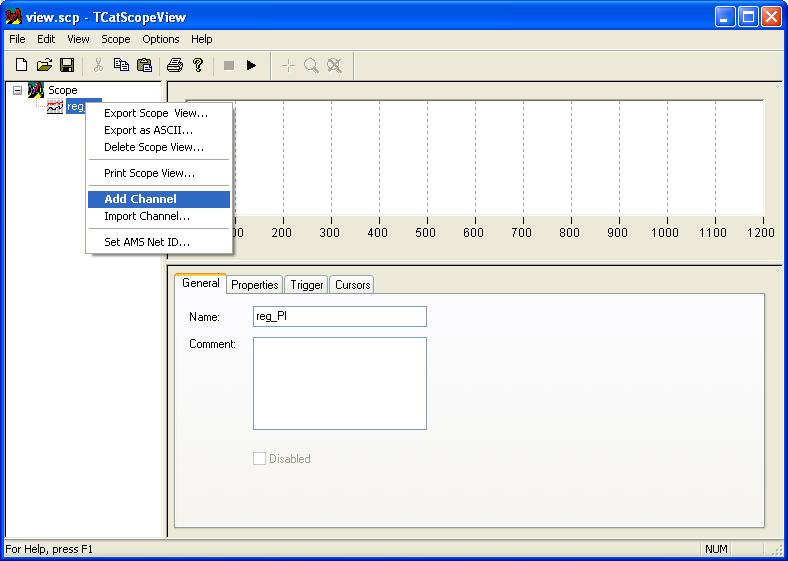Click the 600 axis label on chart
788x561 pixels.
(473, 232)
